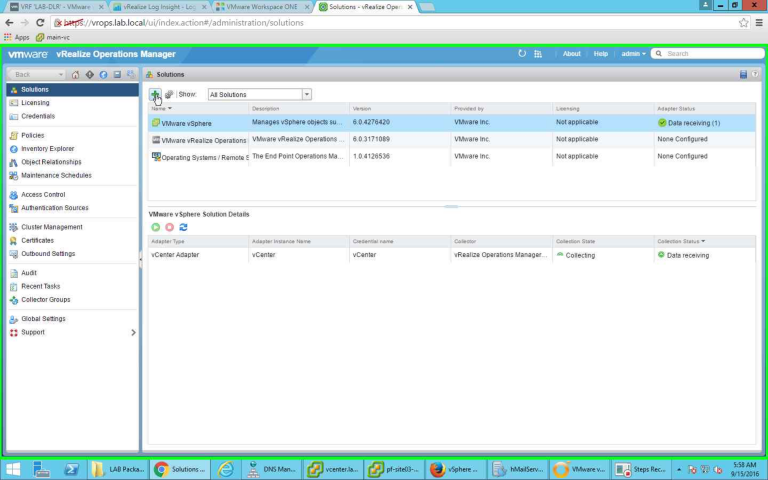
Task: Switch to DNS Manager taskbar item
Action: coord(271,469)
